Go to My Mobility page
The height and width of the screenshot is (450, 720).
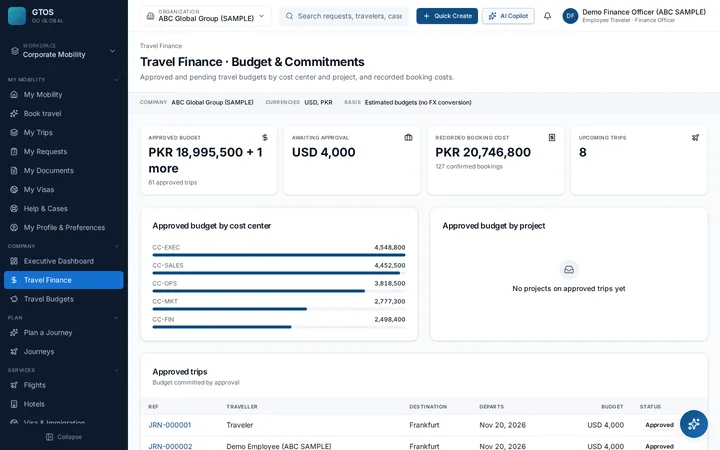coord(64,95)
